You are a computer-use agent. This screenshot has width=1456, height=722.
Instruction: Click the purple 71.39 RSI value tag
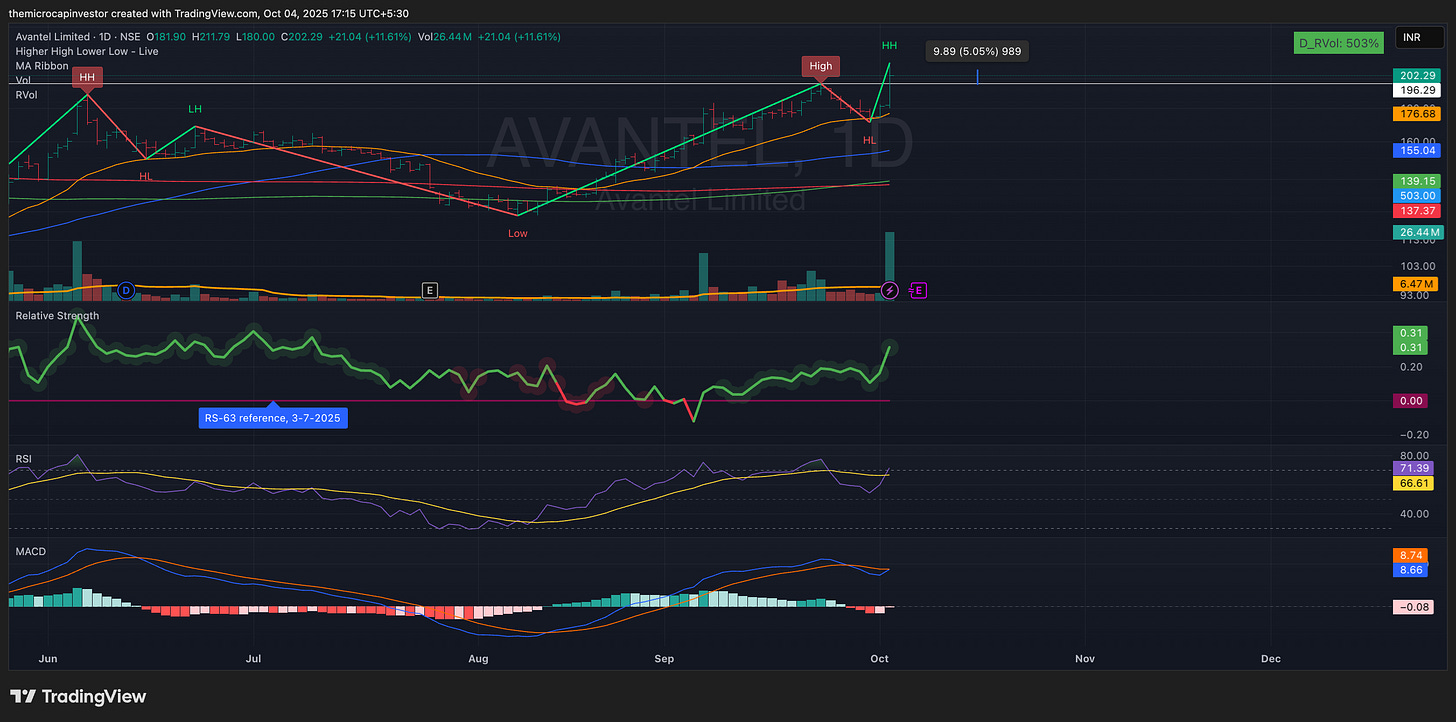pyautogui.click(x=1412, y=468)
